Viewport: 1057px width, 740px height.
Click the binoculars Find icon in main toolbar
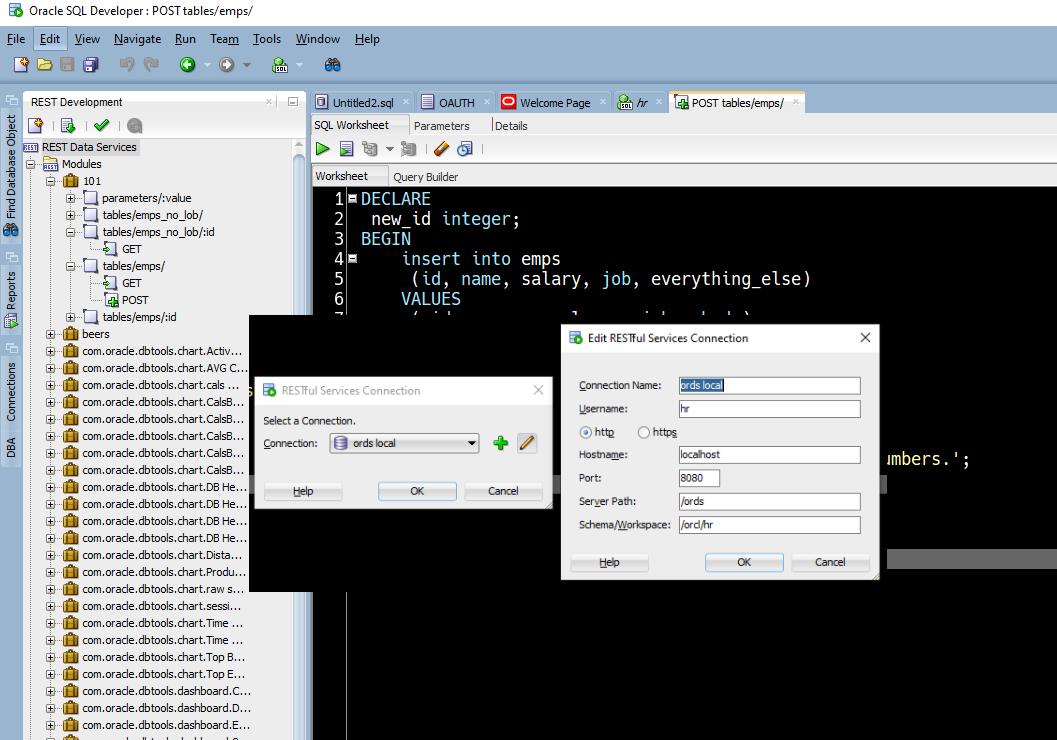[332, 65]
